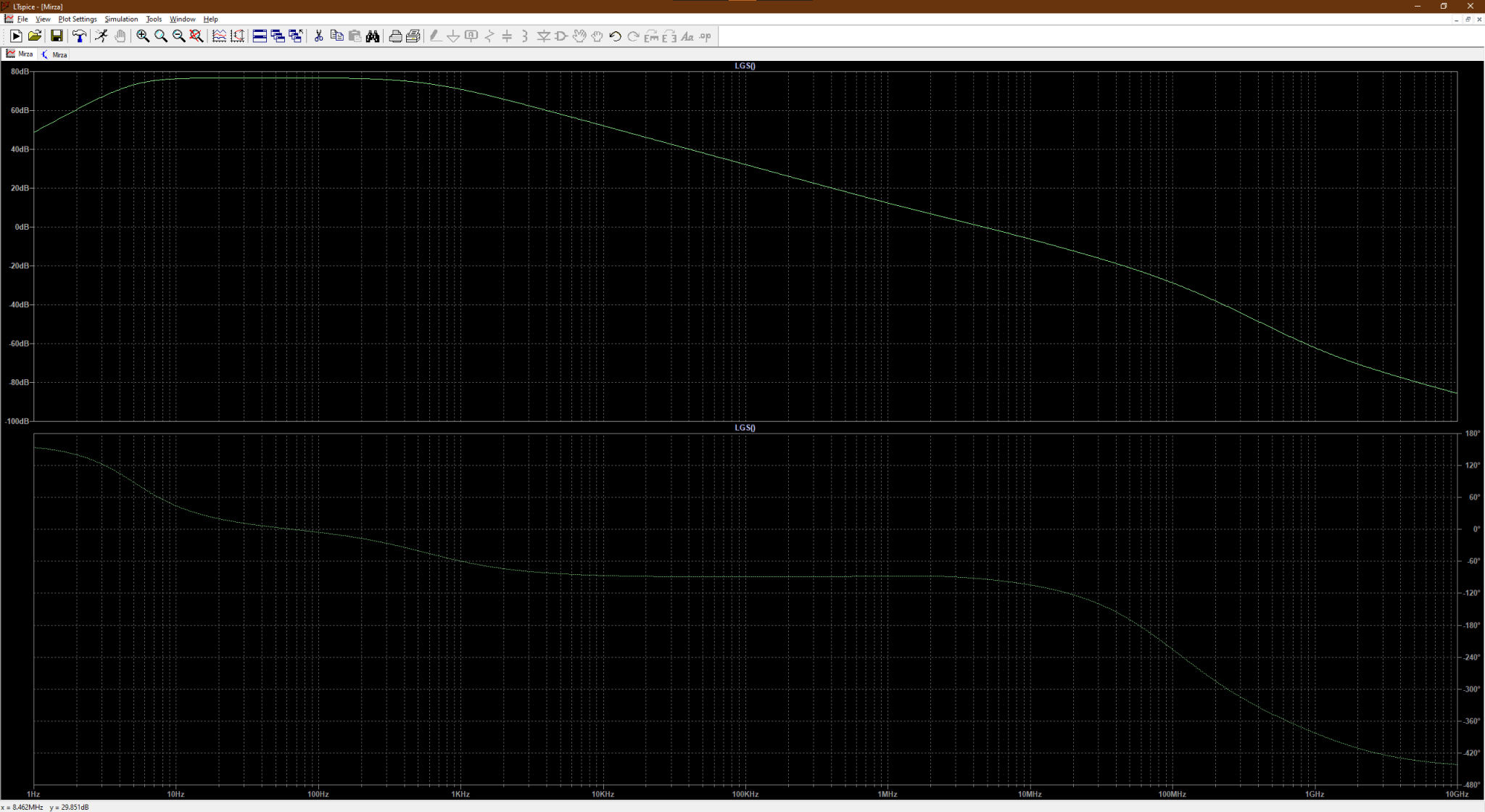Click the -100dB magnitude axis label
The image size is (1485, 812).
click(17, 421)
